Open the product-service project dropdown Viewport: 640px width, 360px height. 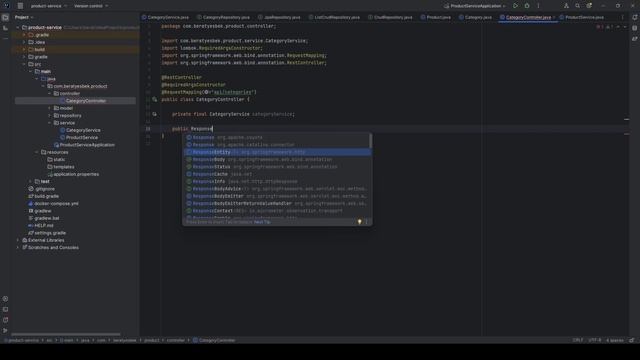pos(49,6)
